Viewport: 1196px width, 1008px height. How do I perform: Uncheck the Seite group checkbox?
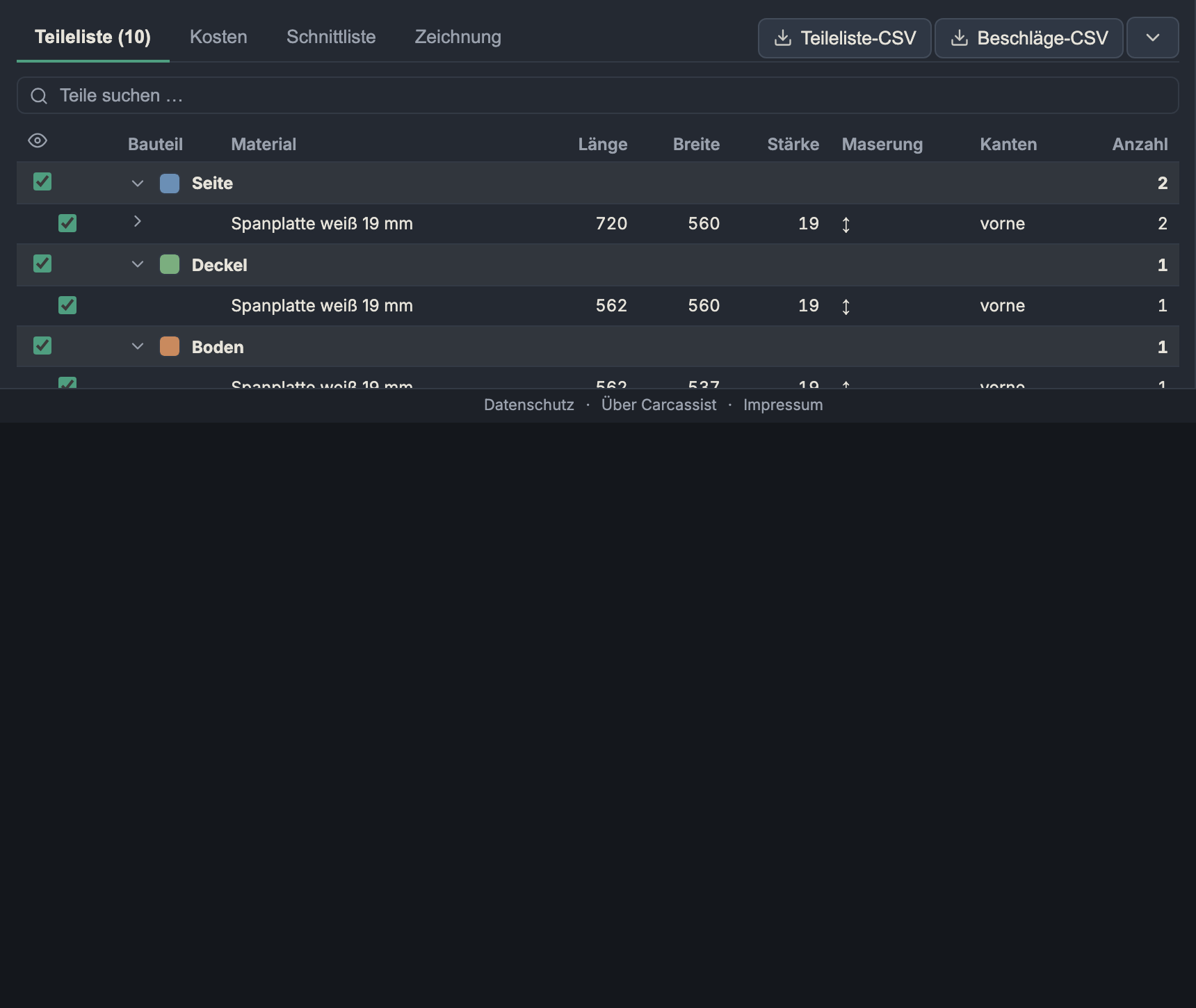pyautogui.click(x=42, y=182)
